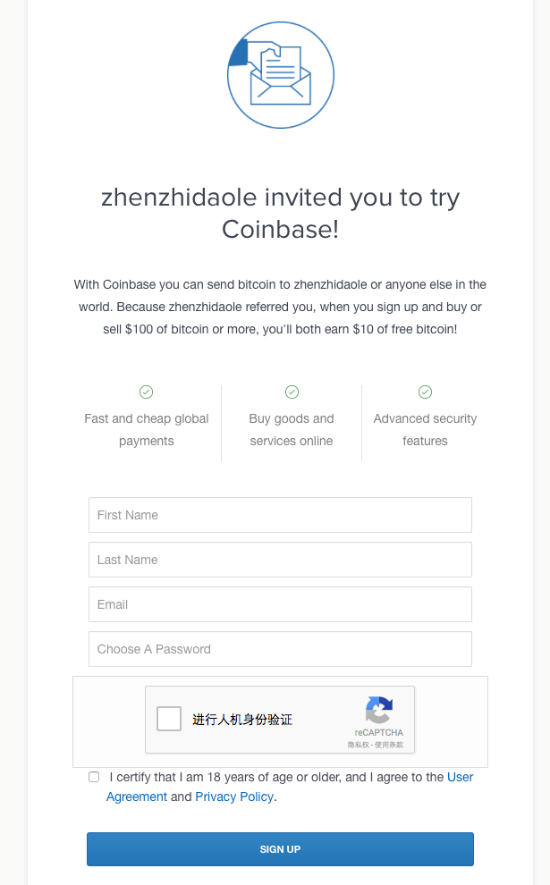Image resolution: width=550 pixels, height=885 pixels.
Task: Click the envelope invitation icon at top
Action: tap(281, 75)
